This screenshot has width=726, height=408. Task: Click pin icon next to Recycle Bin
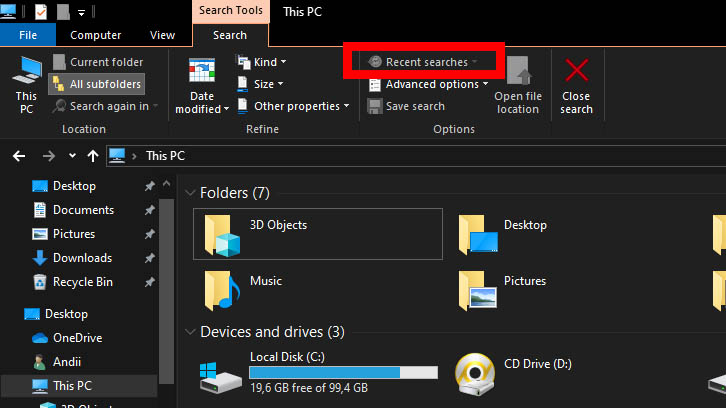tap(149, 282)
